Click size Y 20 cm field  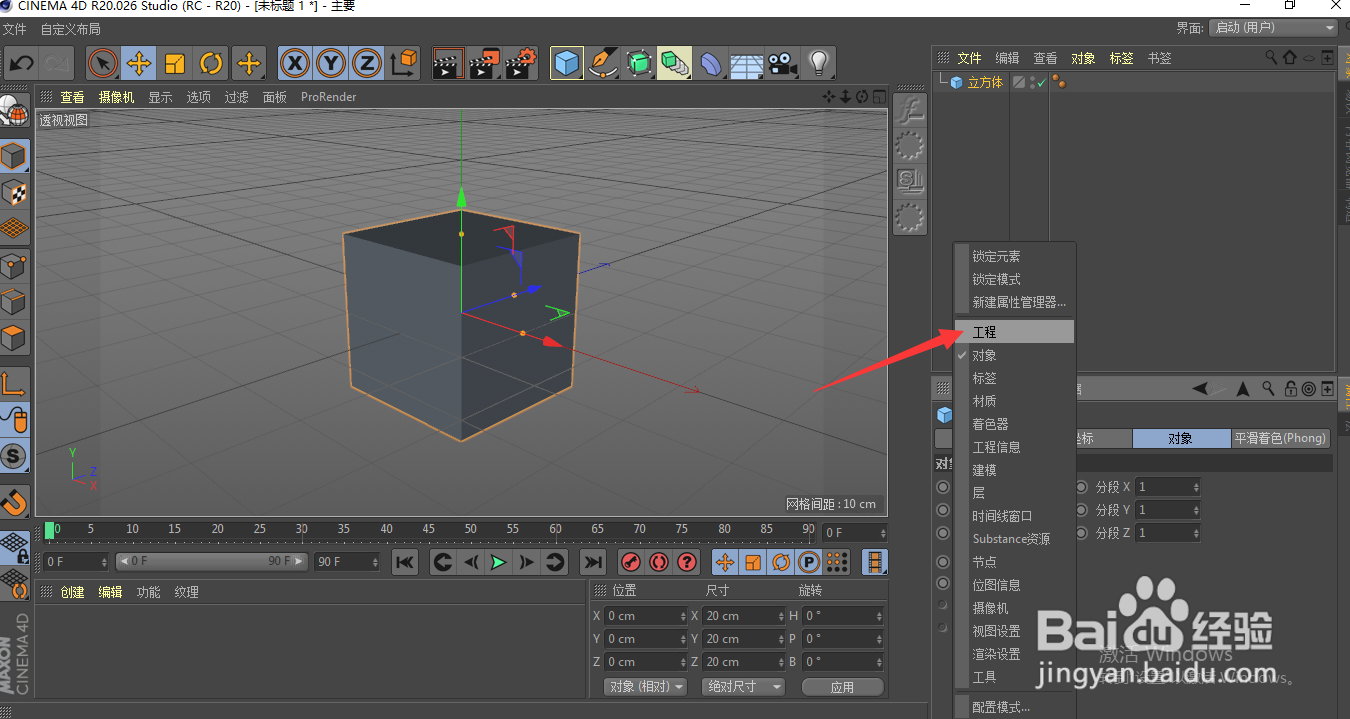coord(743,639)
